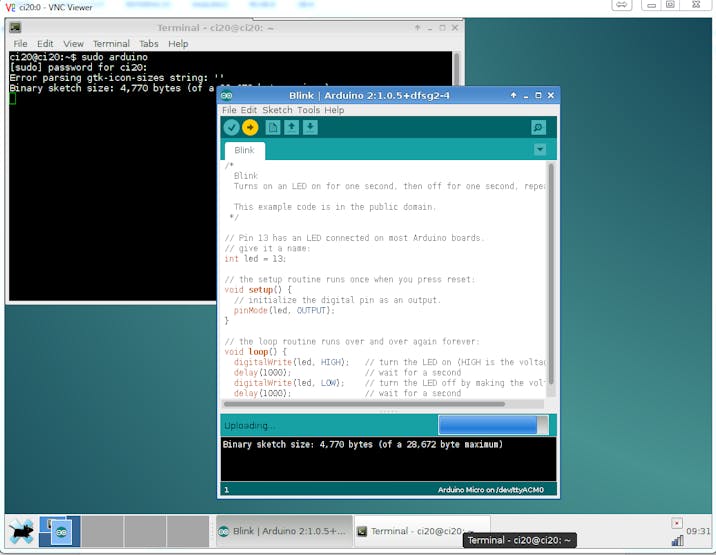Image resolution: width=716 pixels, height=555 pixels.
Task: Open the Terminal window View menu
Action: click(x=73, y=44)
